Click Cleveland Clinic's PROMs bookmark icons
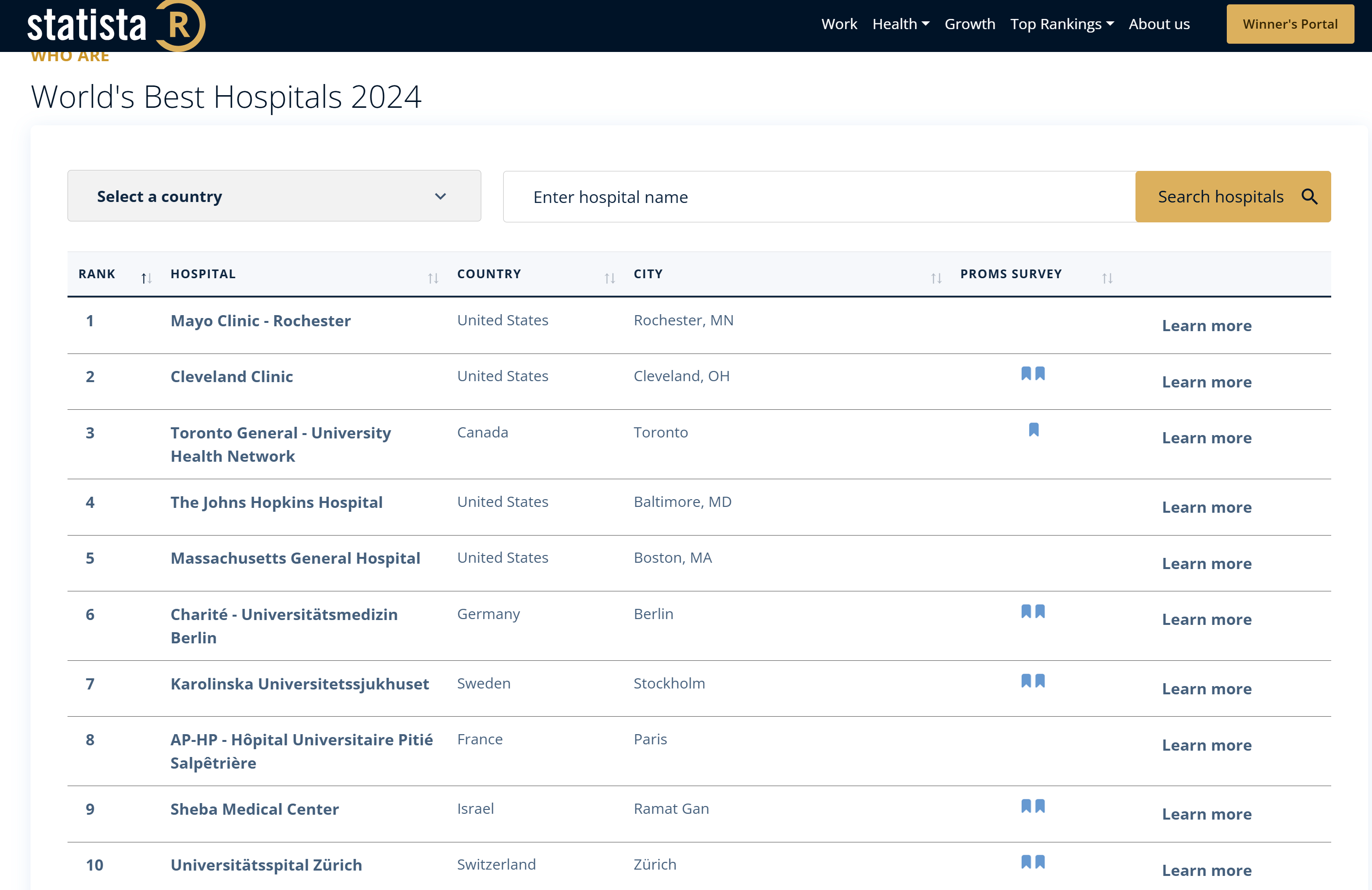The height and width of the screenshot is (890, 1372). point(1033,373)
